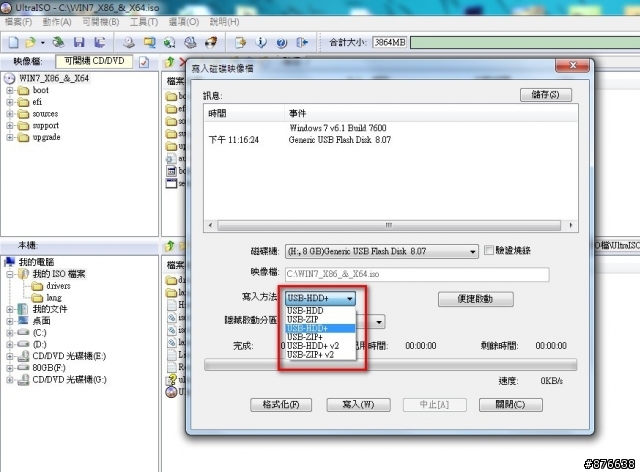This screenshot has width=640, height=472.
Task: Click the write progress bar
Action: tap(391, 365)
